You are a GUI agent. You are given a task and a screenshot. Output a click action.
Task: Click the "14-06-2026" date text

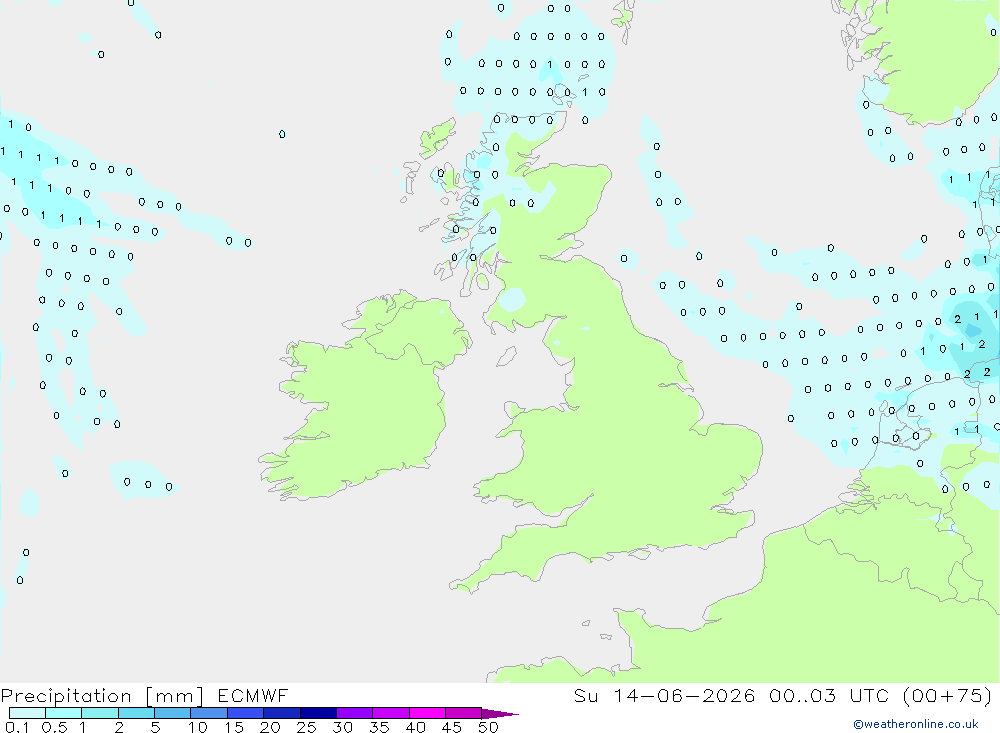[684, 695]
